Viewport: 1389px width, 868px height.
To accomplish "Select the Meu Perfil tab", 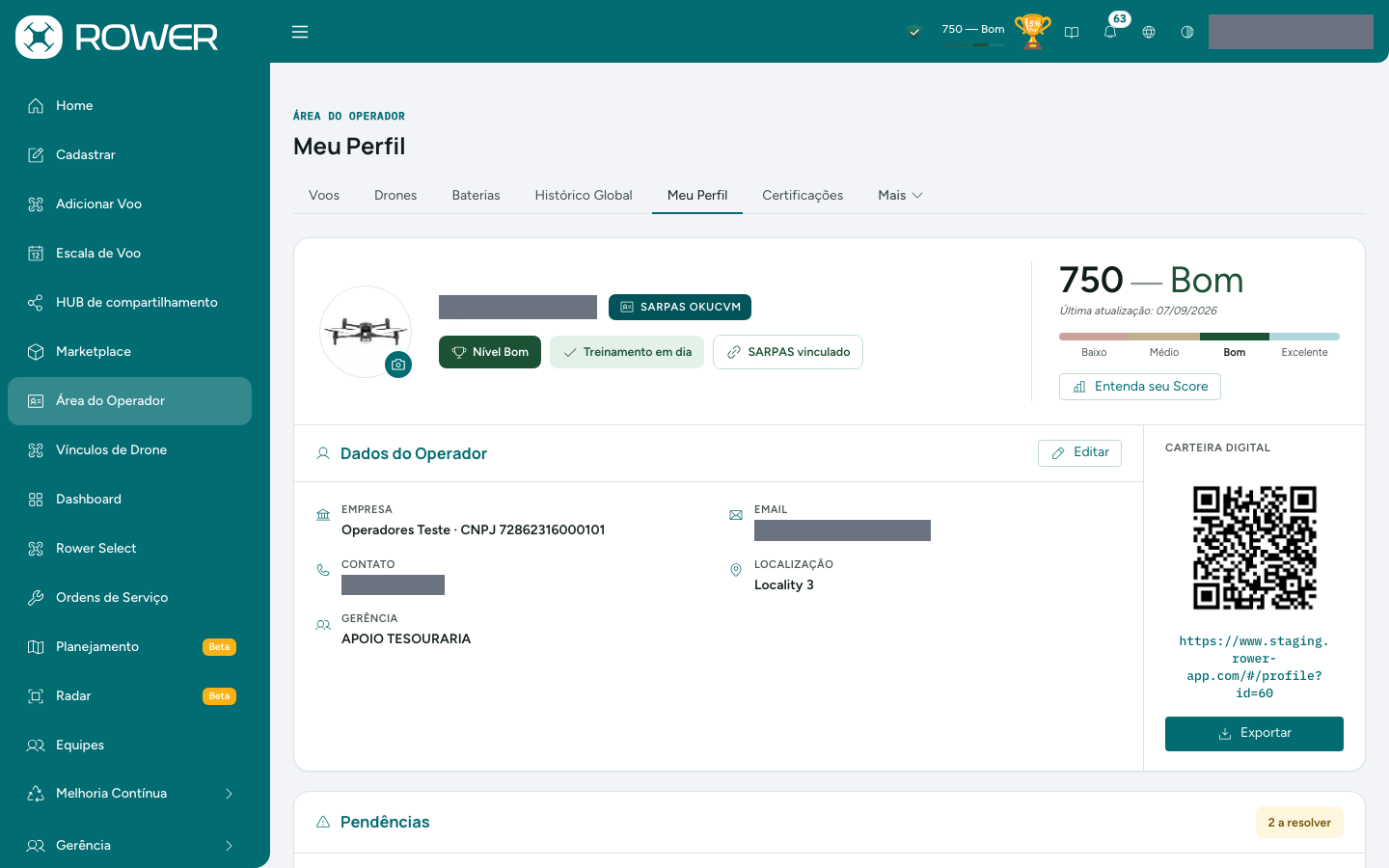I will [x=697, y=196].
